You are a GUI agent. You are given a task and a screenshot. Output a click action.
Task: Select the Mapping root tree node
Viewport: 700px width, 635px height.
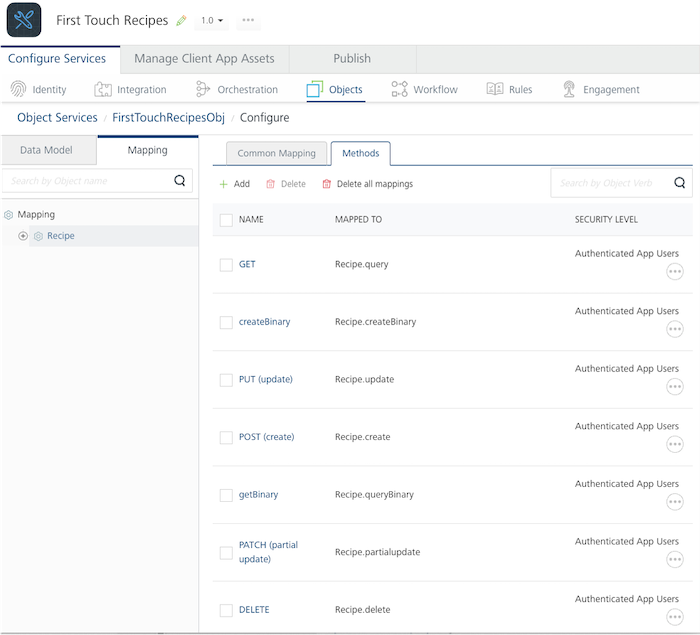click(36, 214)
